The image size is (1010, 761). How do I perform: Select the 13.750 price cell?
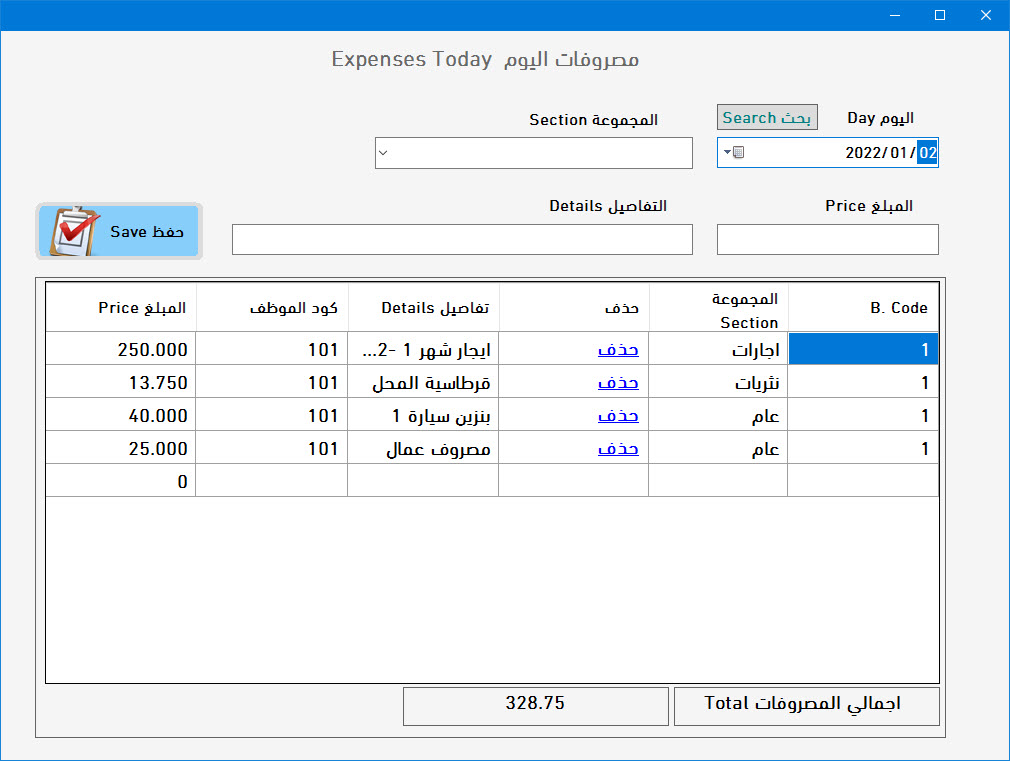coord(121,382)
